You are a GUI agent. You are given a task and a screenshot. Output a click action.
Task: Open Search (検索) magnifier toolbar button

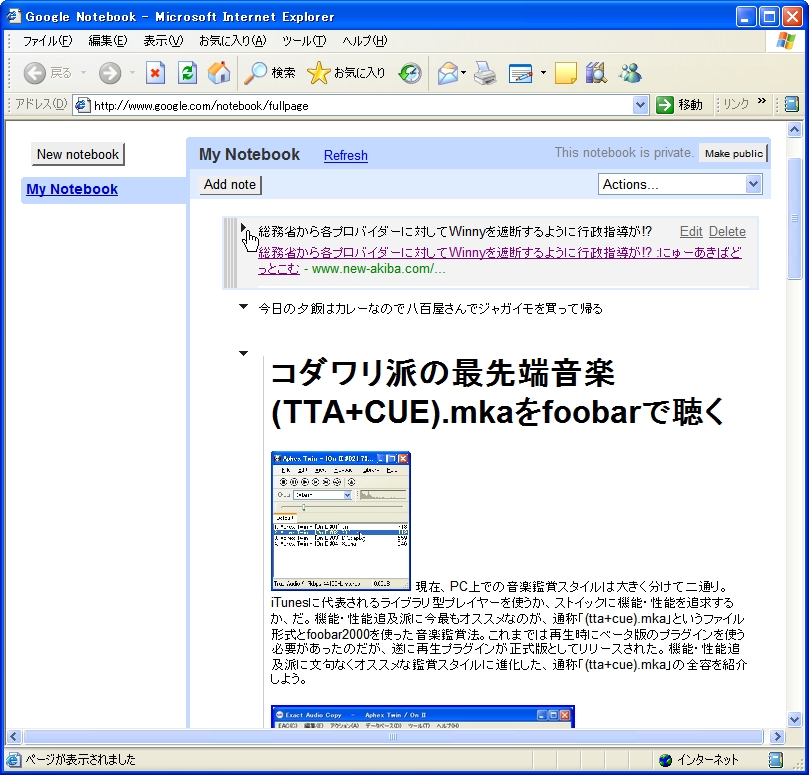click(x=269, y=73)
